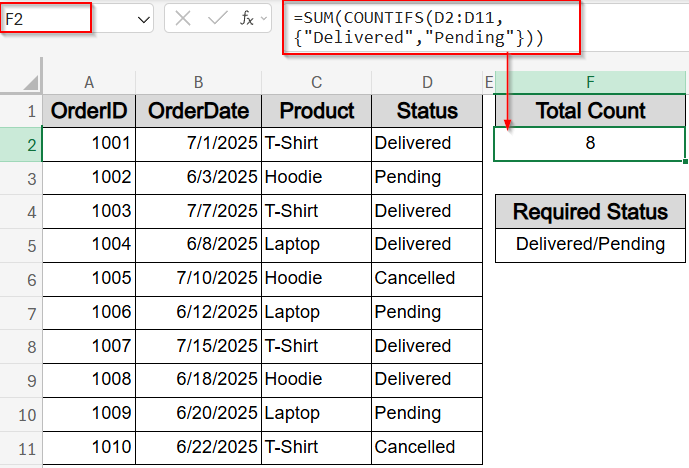This screenshot has width=689, height=468.
Task: Select row 2 header
Action: click(21, 145)
